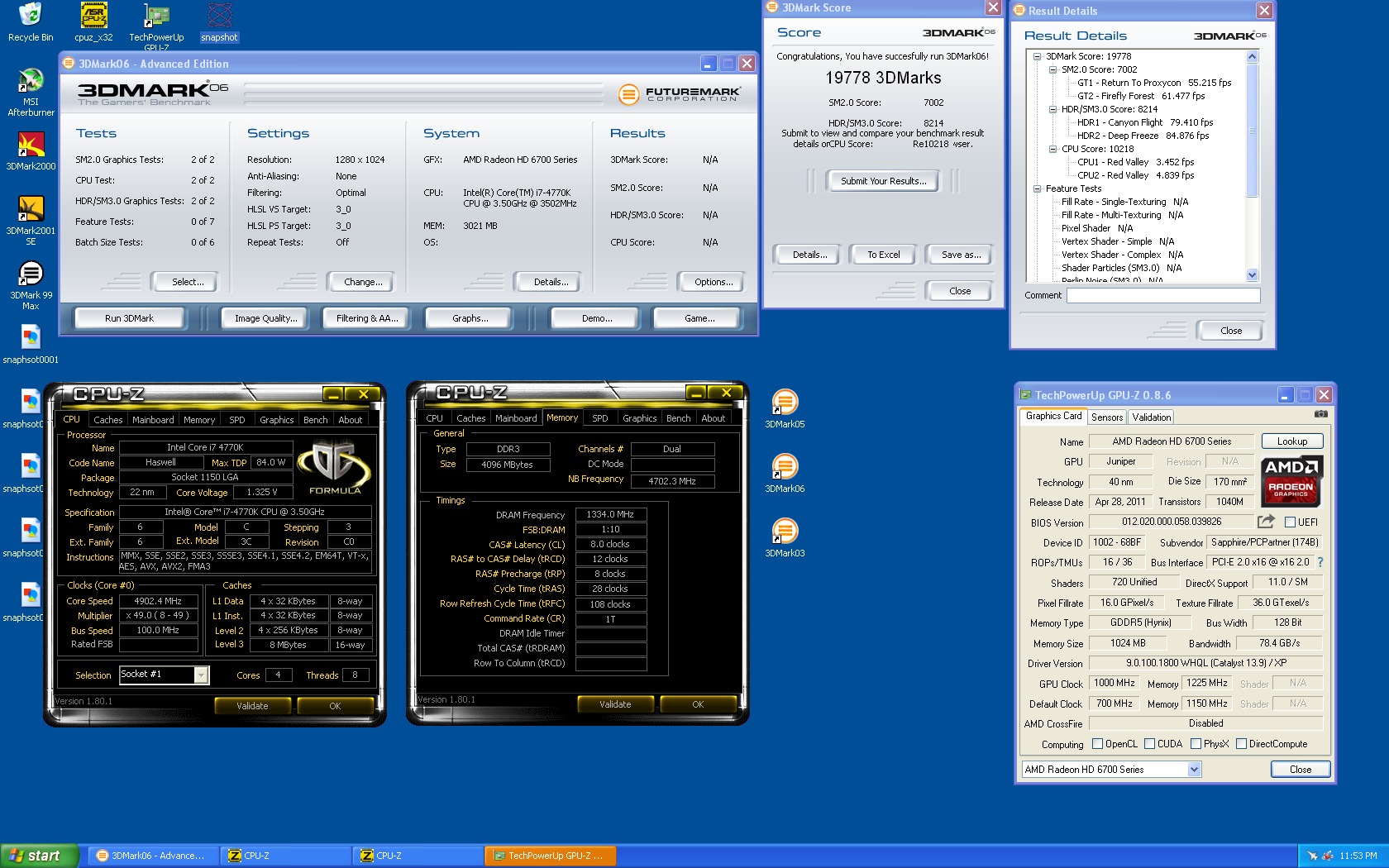Click the GPU-Z screenshot camera icon
The image size is (1389, 868).
(x=1320, y=414)
